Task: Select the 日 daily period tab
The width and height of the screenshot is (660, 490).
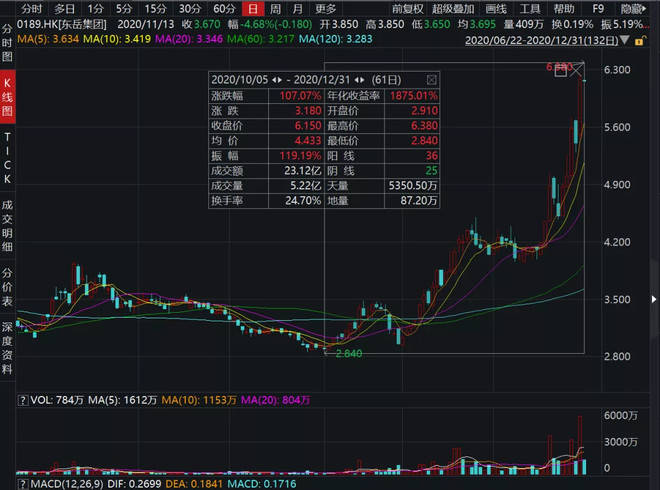Action: (x=252, y=8)
